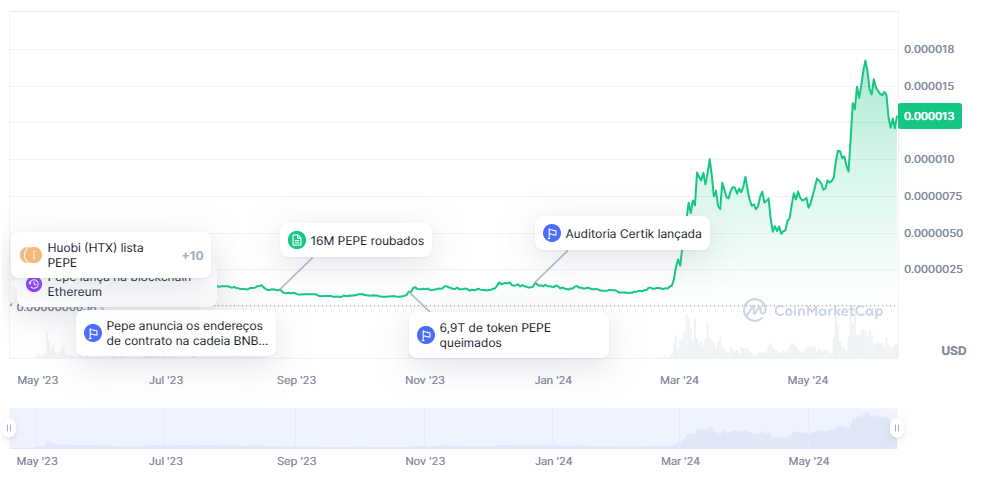
Task: Click the purple clock icon on Ethereum launch card
Action: click(x=34, y=284)
